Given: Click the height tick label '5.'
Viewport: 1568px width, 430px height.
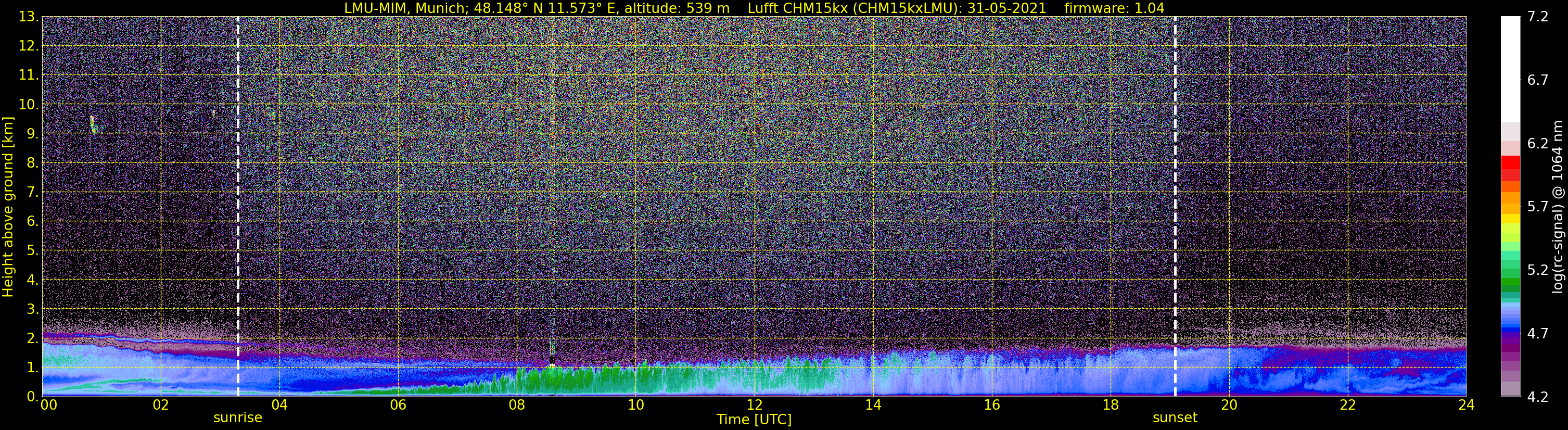Looking at the screenshot, I should click(x=33, y=250).
